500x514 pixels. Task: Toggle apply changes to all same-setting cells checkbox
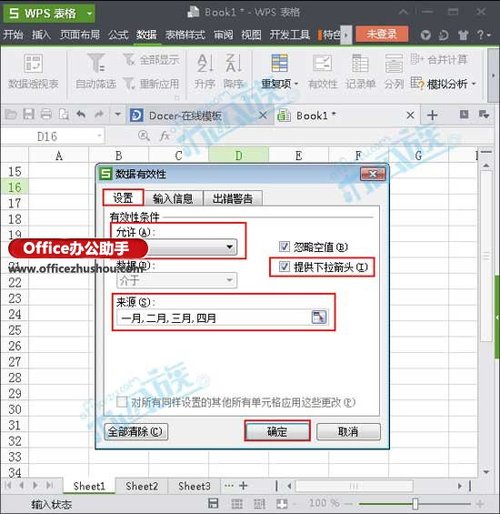tap(122, 402)
